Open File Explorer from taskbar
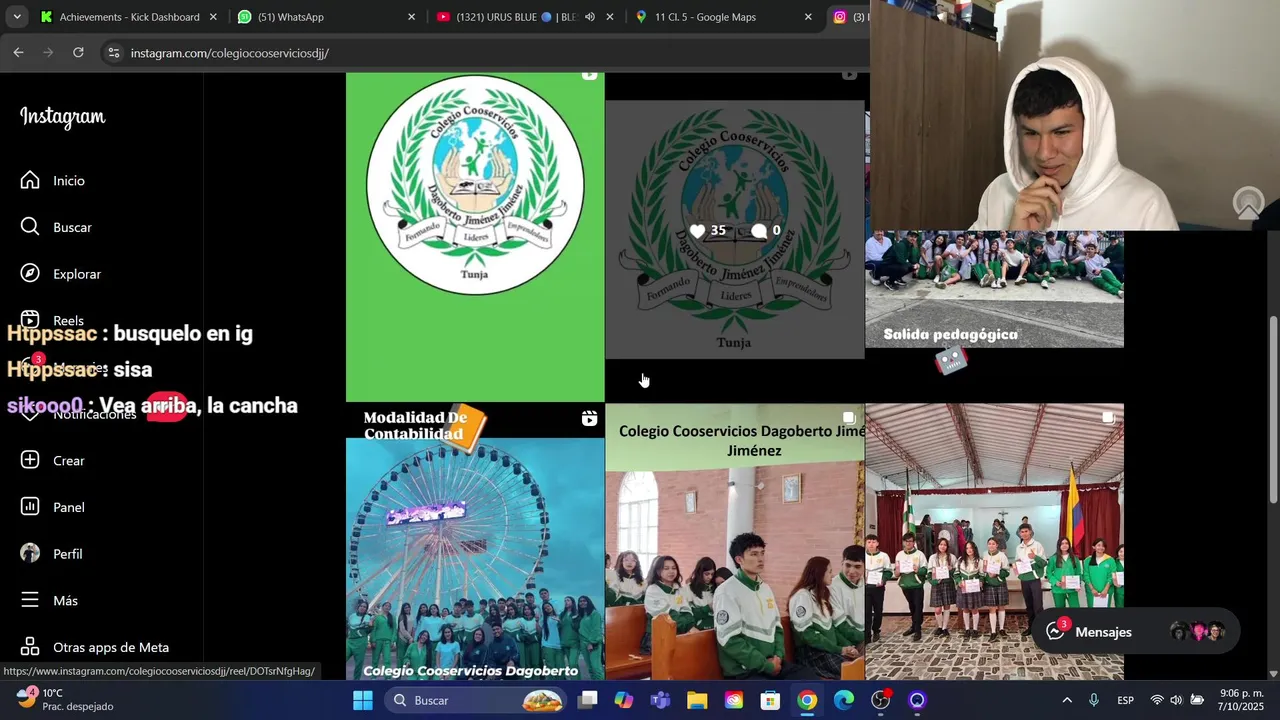 click(697, 700)
